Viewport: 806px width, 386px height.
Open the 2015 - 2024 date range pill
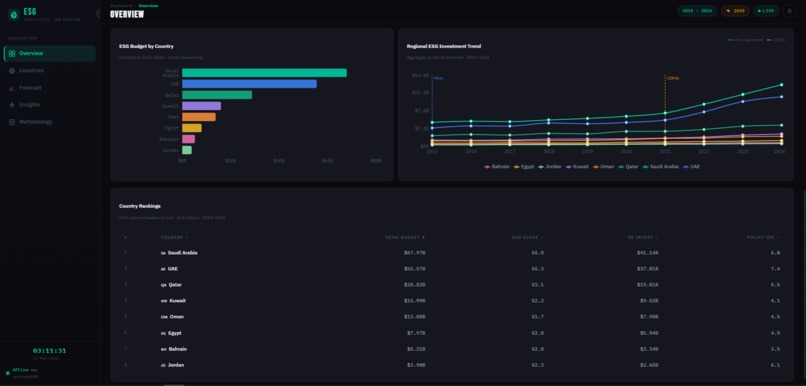click(x=697, y=11)
